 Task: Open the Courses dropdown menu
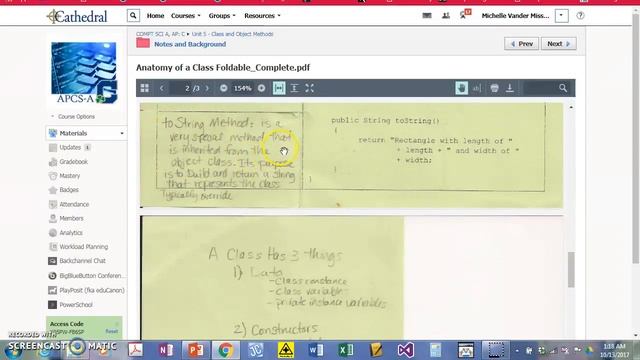pos(186,16)
